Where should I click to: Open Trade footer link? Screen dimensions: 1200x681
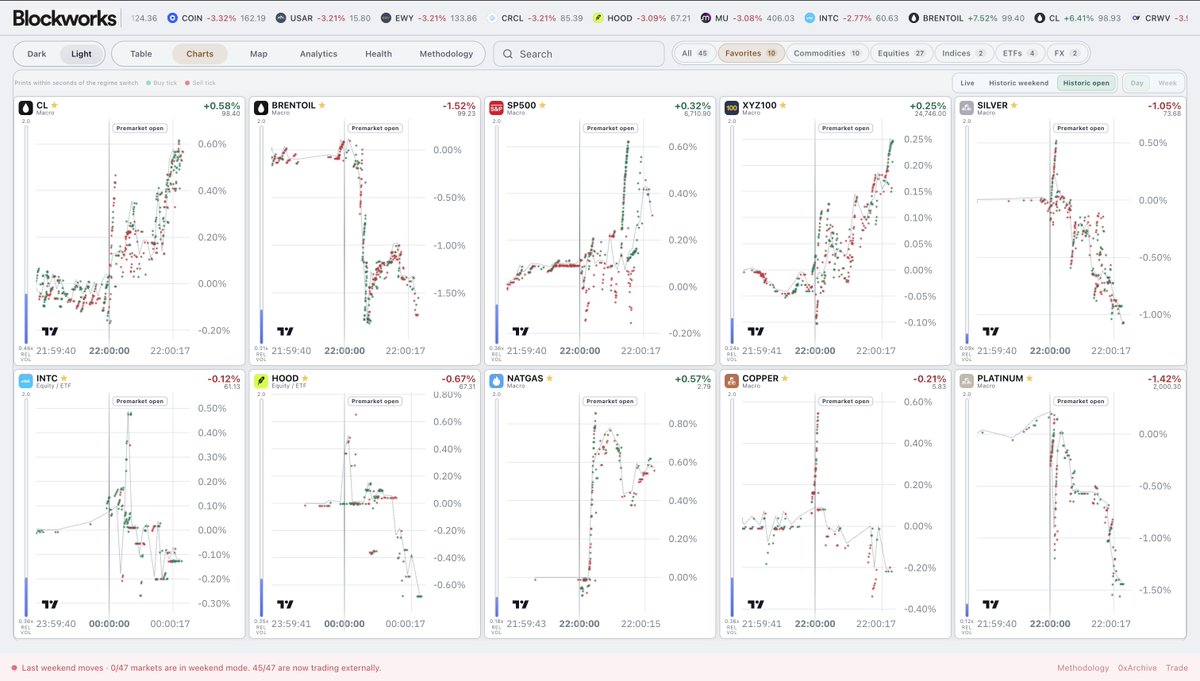(x=1176, y=668)
